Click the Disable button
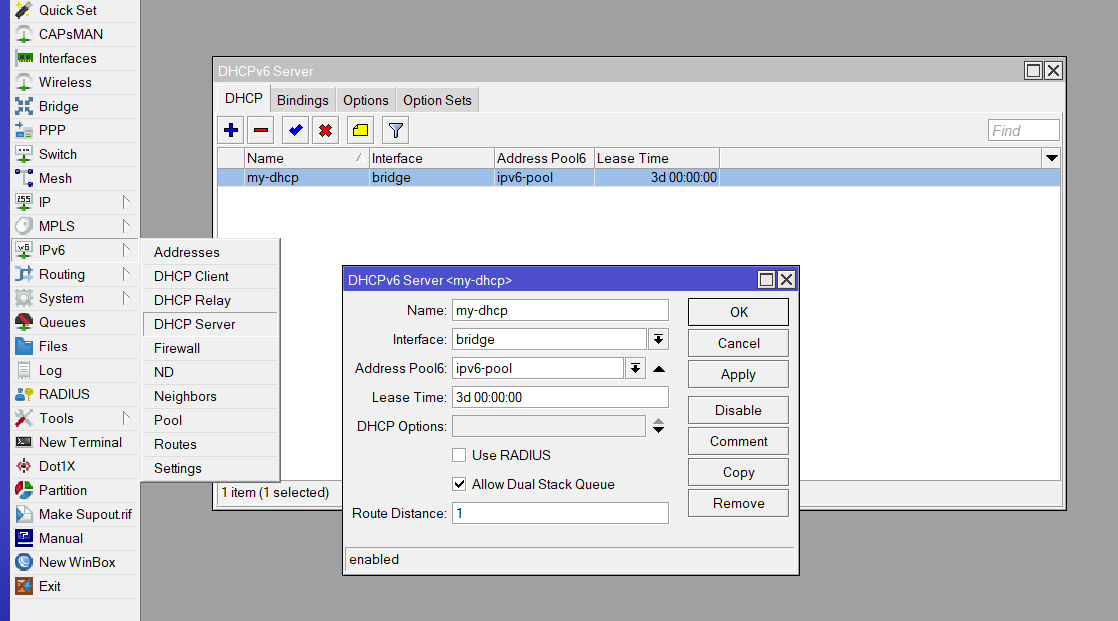Screen dimensions: 1118x621 (x=738, y=410)
